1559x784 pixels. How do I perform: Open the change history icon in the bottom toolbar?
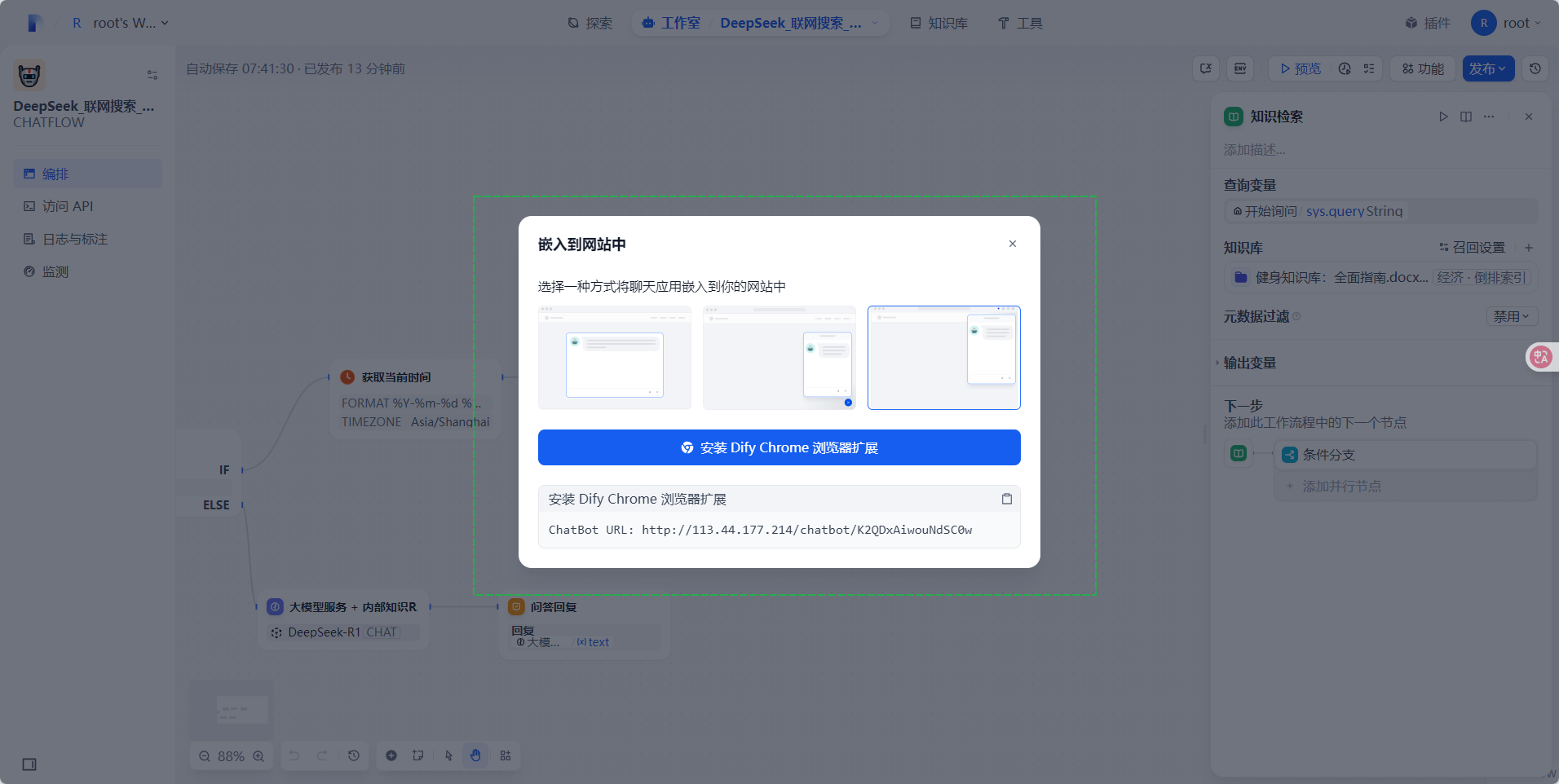pyautogui.click(x=354, y=755)
